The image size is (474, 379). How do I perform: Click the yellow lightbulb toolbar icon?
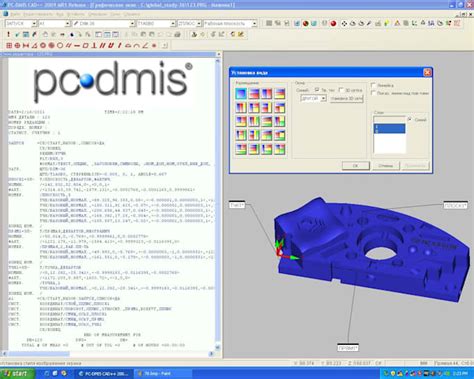pos(386,23)
